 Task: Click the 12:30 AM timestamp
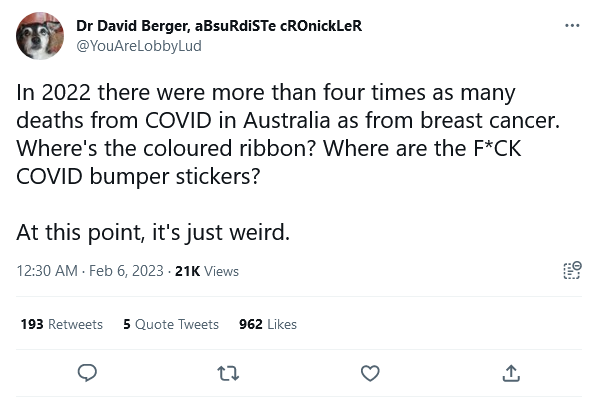[47, 271]
